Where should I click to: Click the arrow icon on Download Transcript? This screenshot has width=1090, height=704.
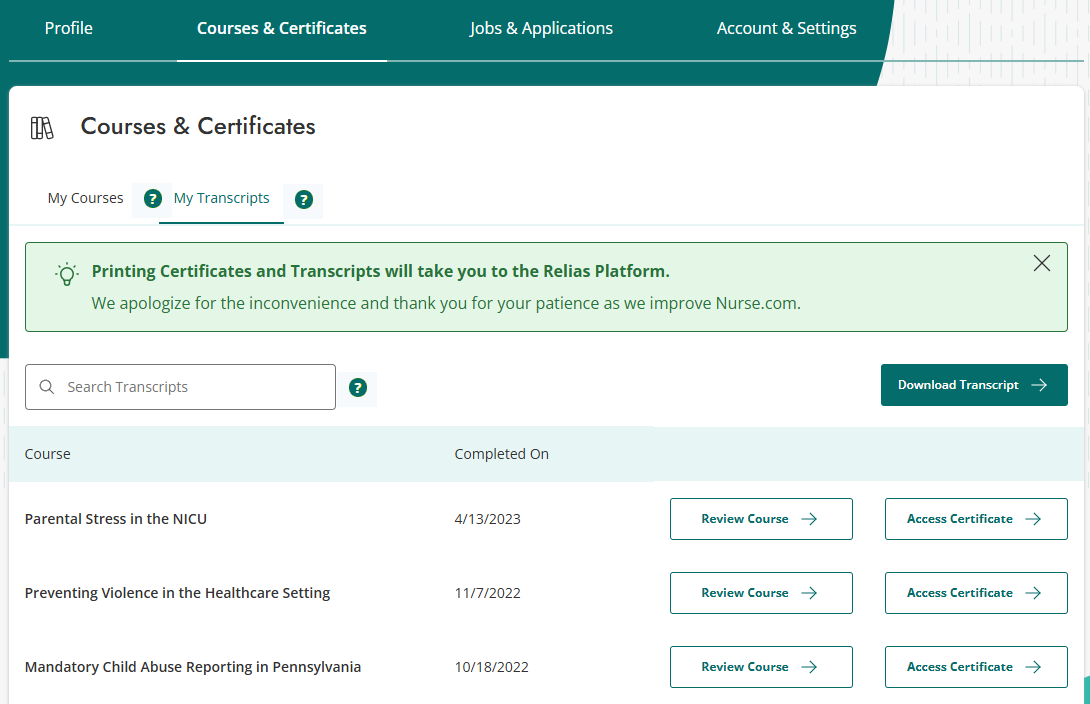coord(1038,385)
